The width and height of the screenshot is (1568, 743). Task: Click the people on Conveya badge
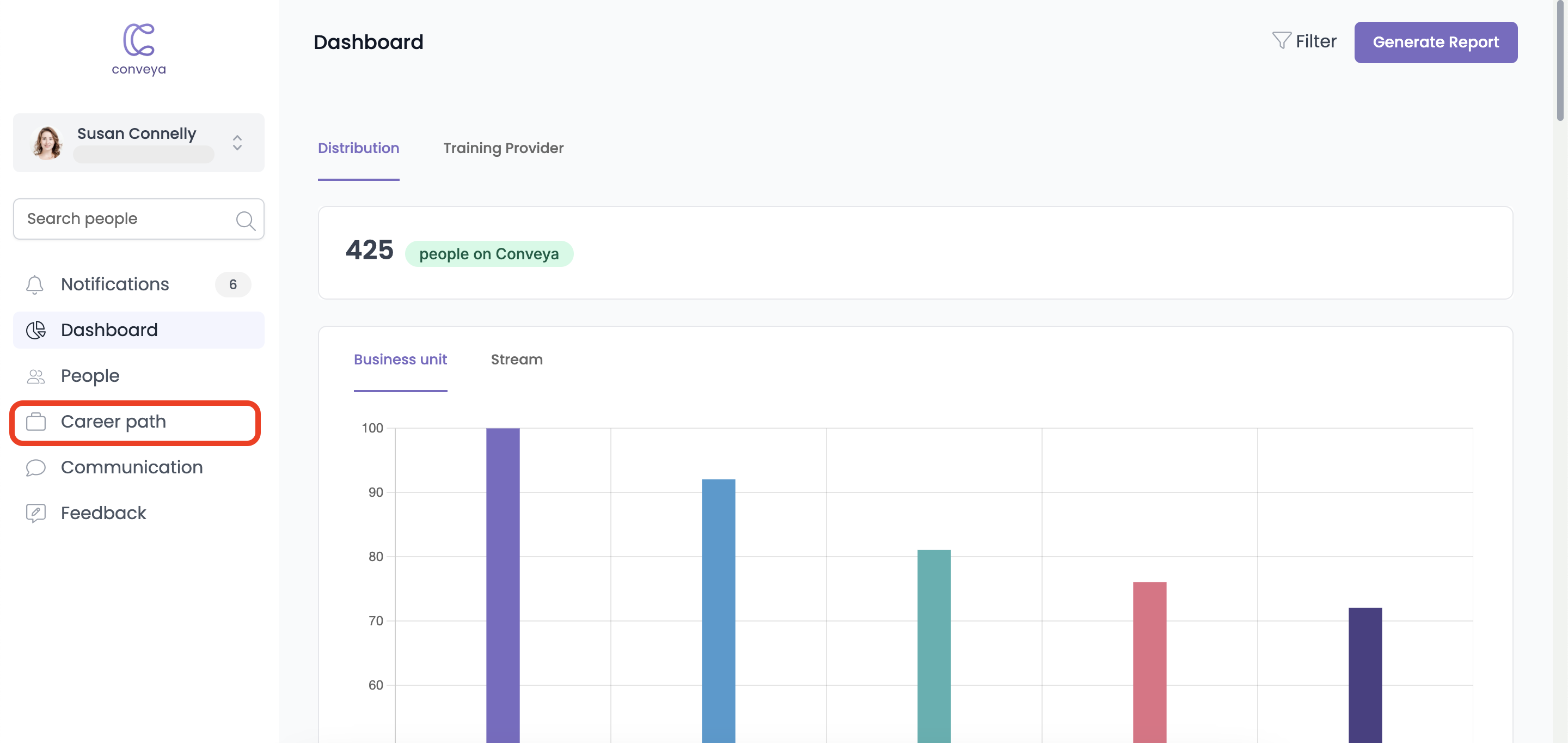(489, 254)
